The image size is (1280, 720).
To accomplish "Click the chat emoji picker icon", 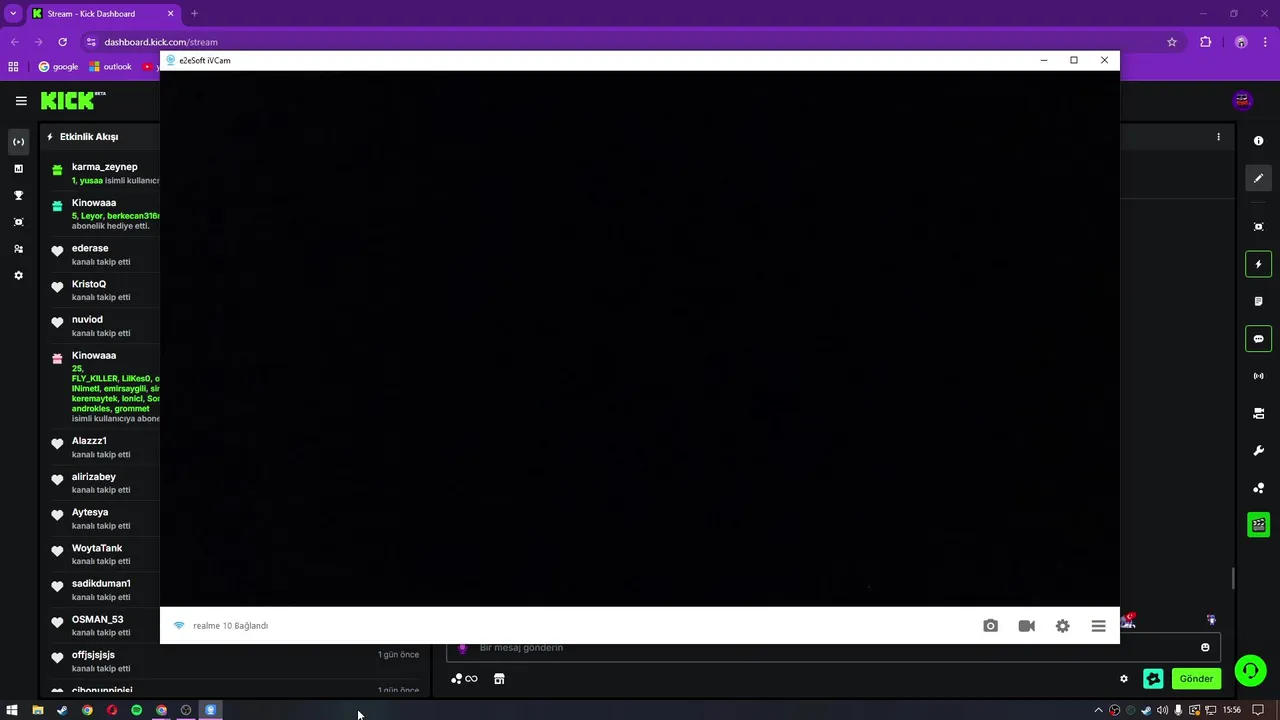I will [1205, 648].
